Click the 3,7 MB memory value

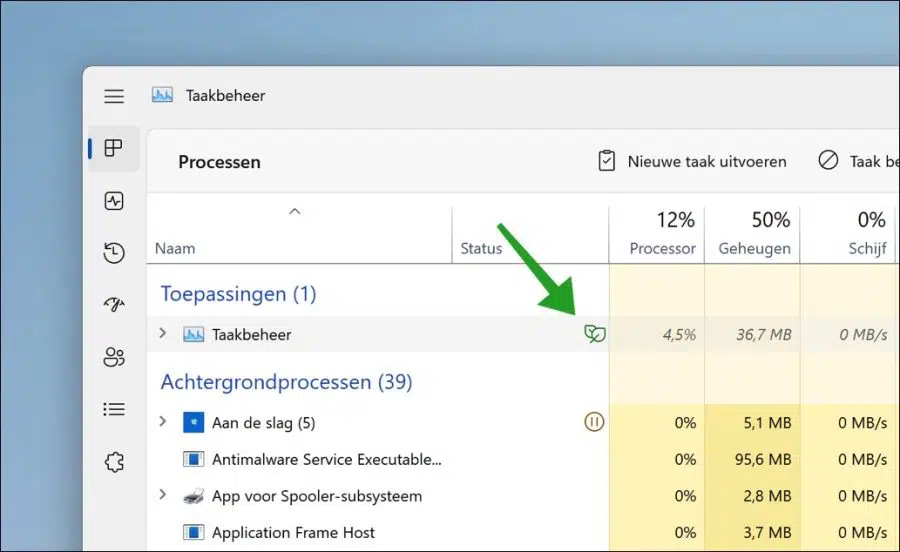767,533
